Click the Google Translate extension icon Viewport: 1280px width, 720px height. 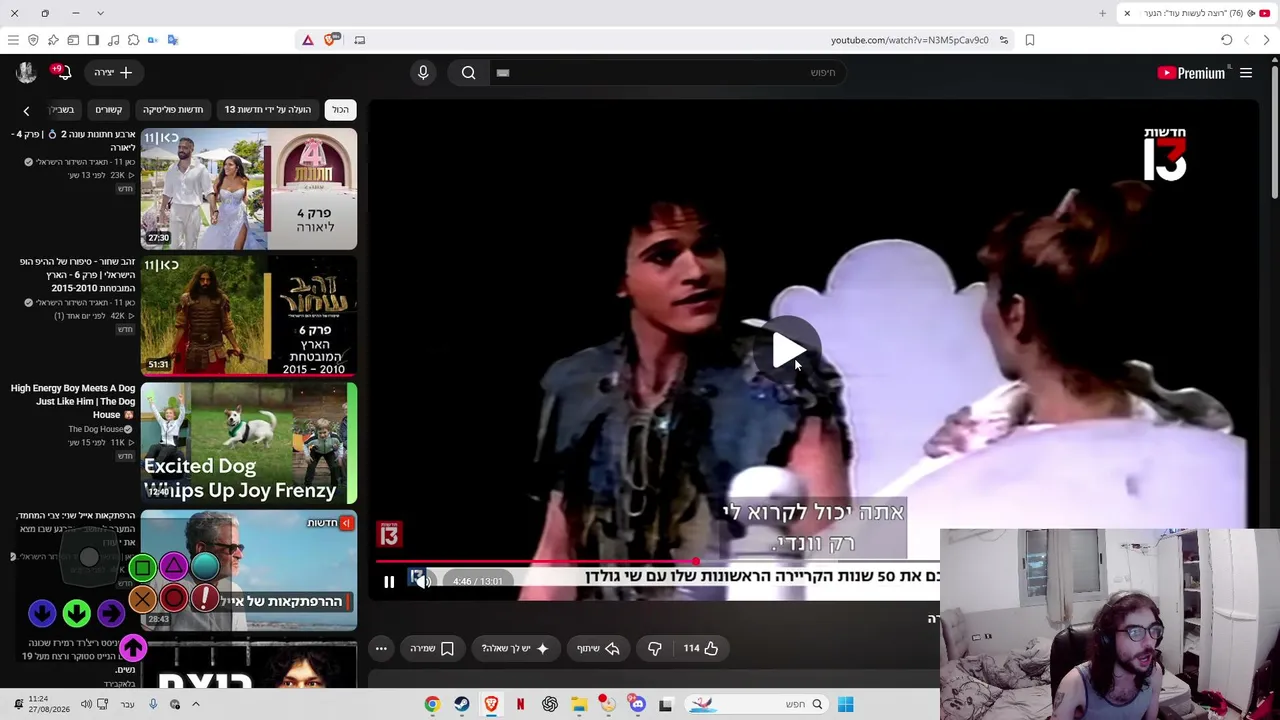click(x=173, y=40)
